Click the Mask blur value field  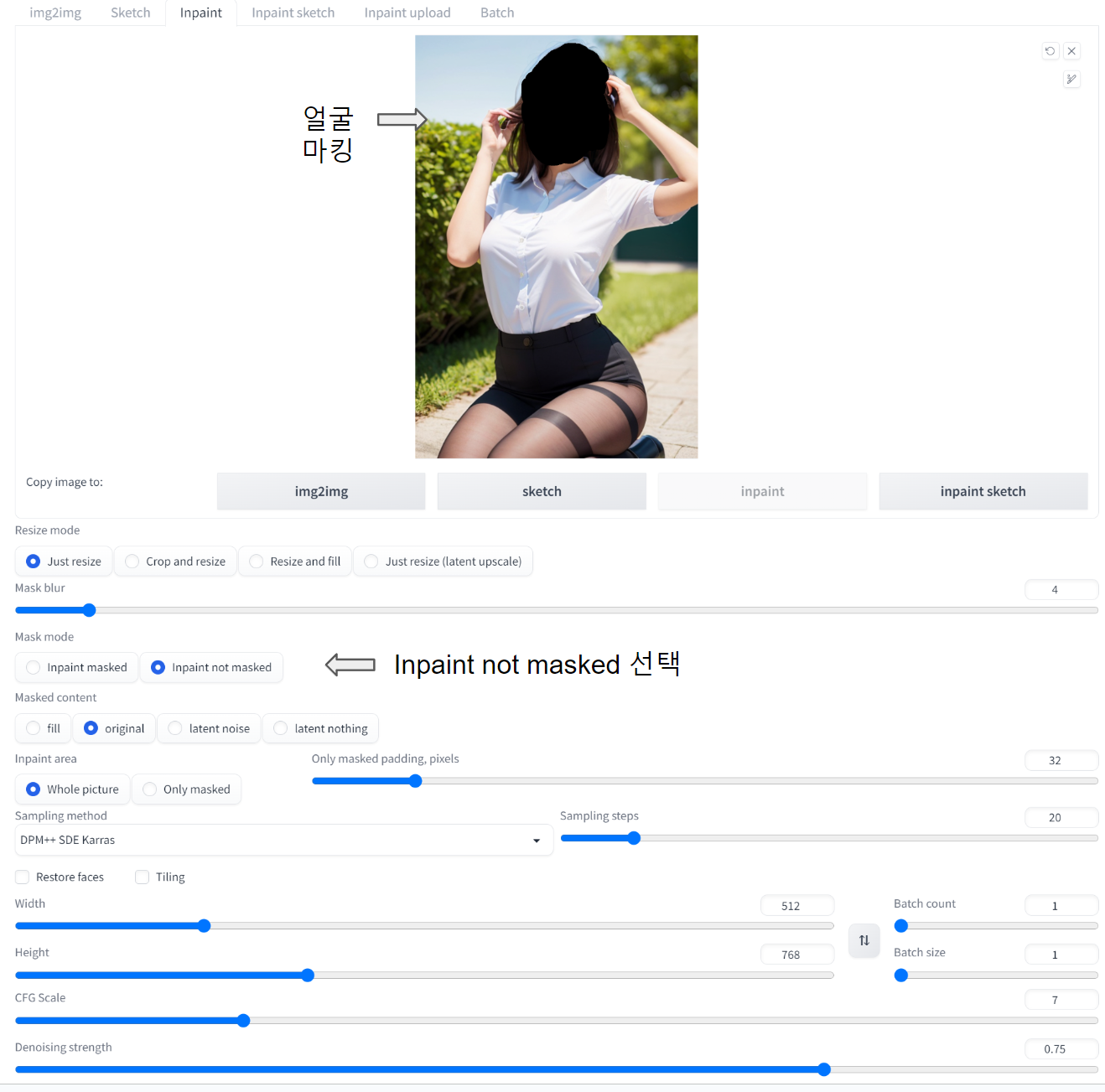point(1061,589)
